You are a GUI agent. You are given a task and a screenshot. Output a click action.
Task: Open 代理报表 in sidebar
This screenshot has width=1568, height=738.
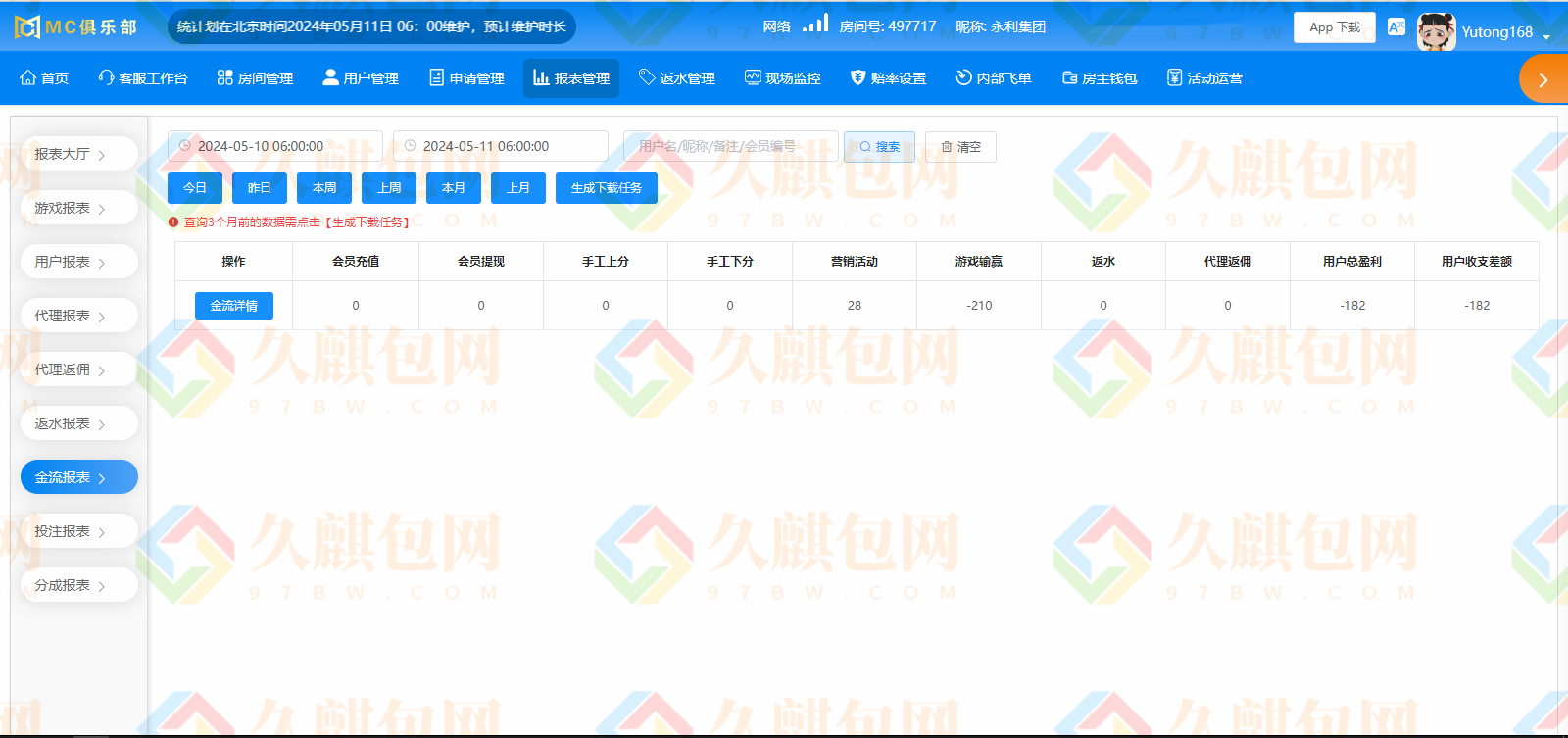point(78,316)
